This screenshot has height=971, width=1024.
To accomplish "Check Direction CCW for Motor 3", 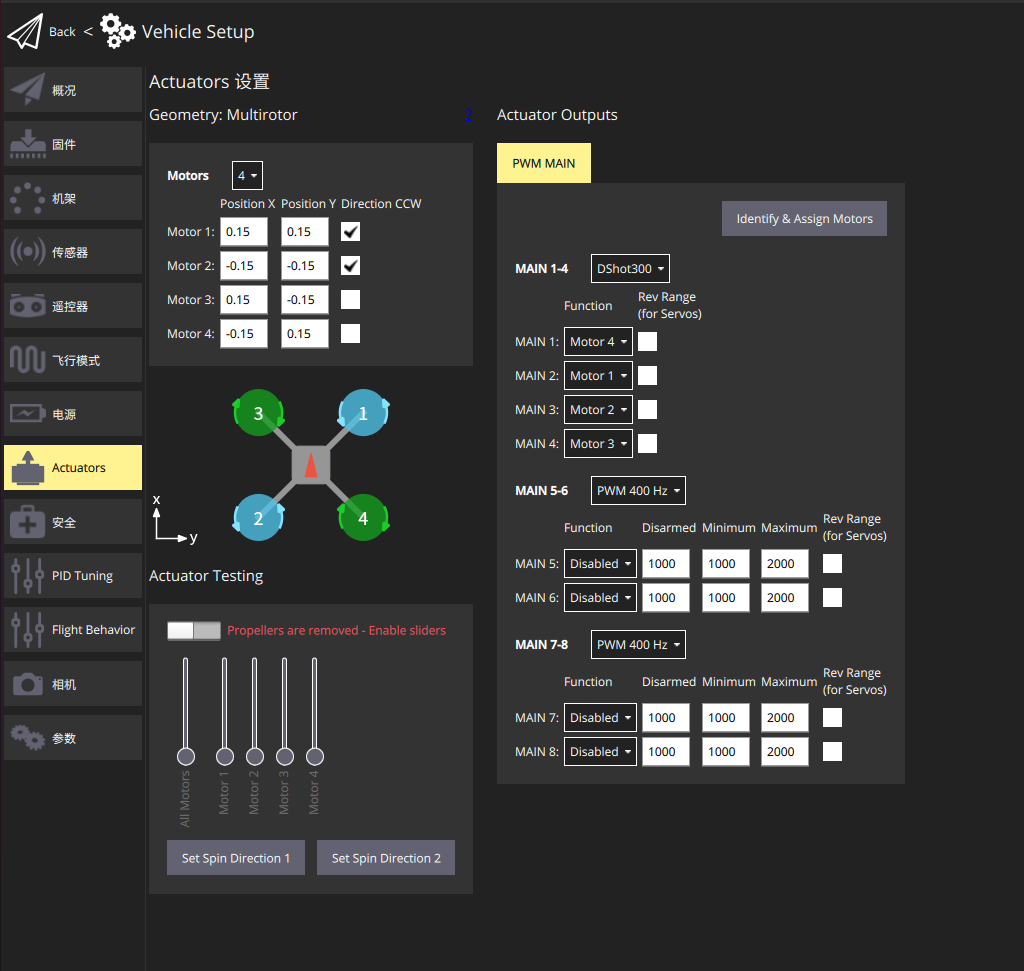I will click(351, 300).
